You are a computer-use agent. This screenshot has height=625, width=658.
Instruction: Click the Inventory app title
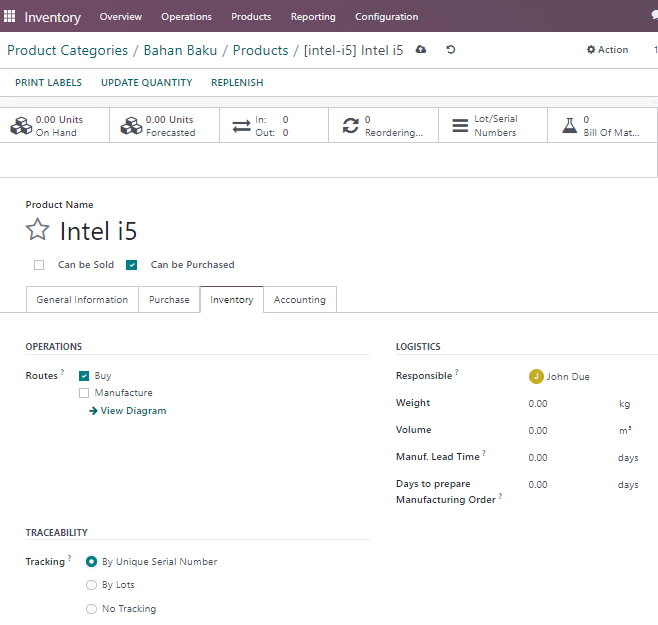[52, 17]
